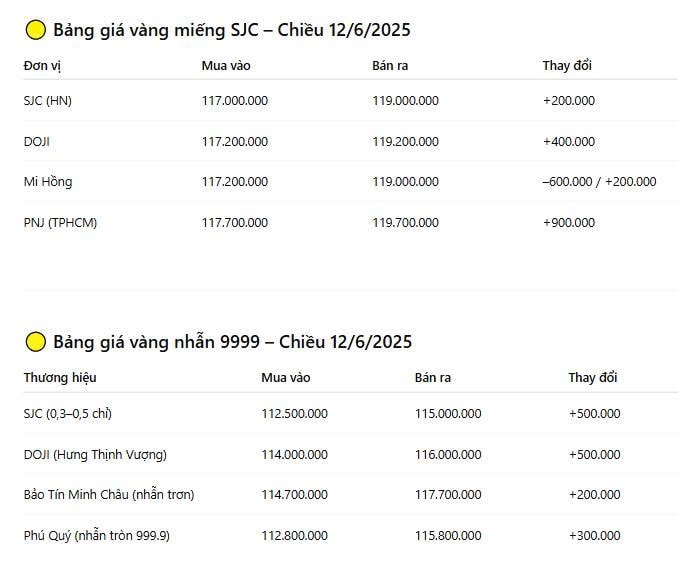This screenshot has height=574, width=678.
Task: Click the Mi Hồng change value cell
Action: click(x=599, y=182)
